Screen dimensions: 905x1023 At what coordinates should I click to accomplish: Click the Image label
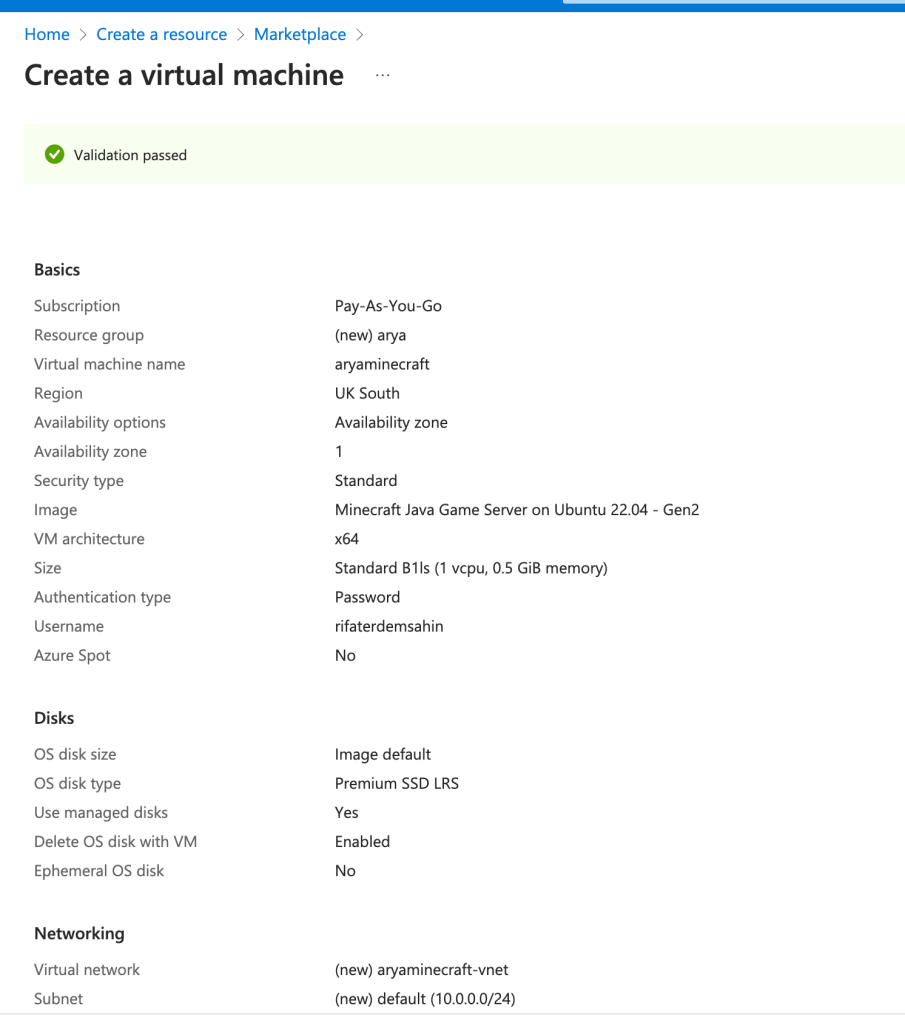click(x=55, y=510)
